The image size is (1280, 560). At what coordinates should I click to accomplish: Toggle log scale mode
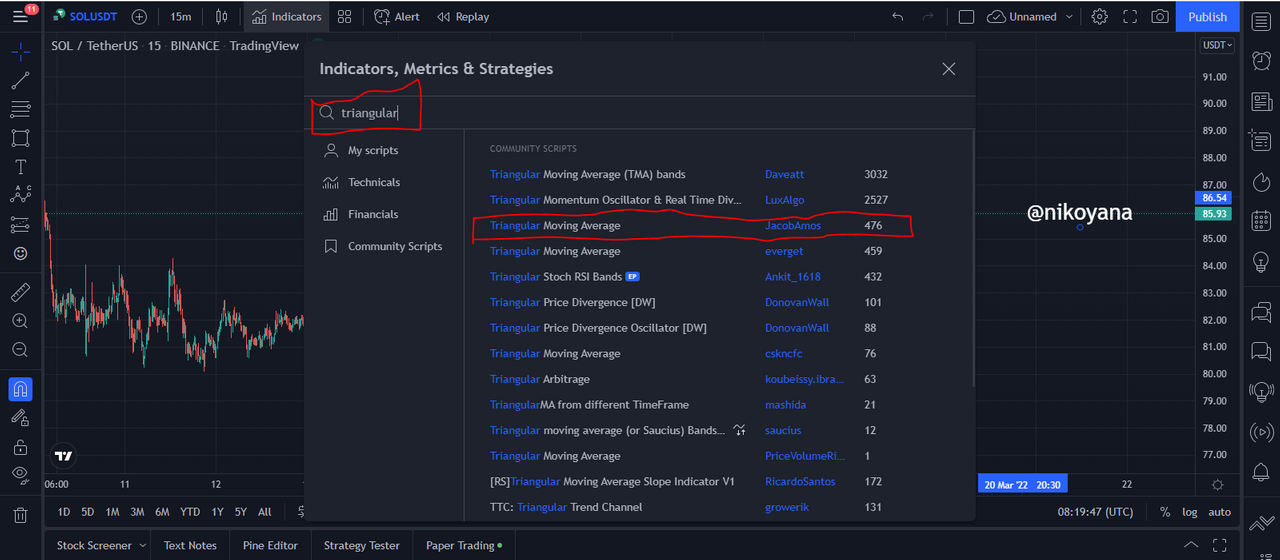(1189, 512)
